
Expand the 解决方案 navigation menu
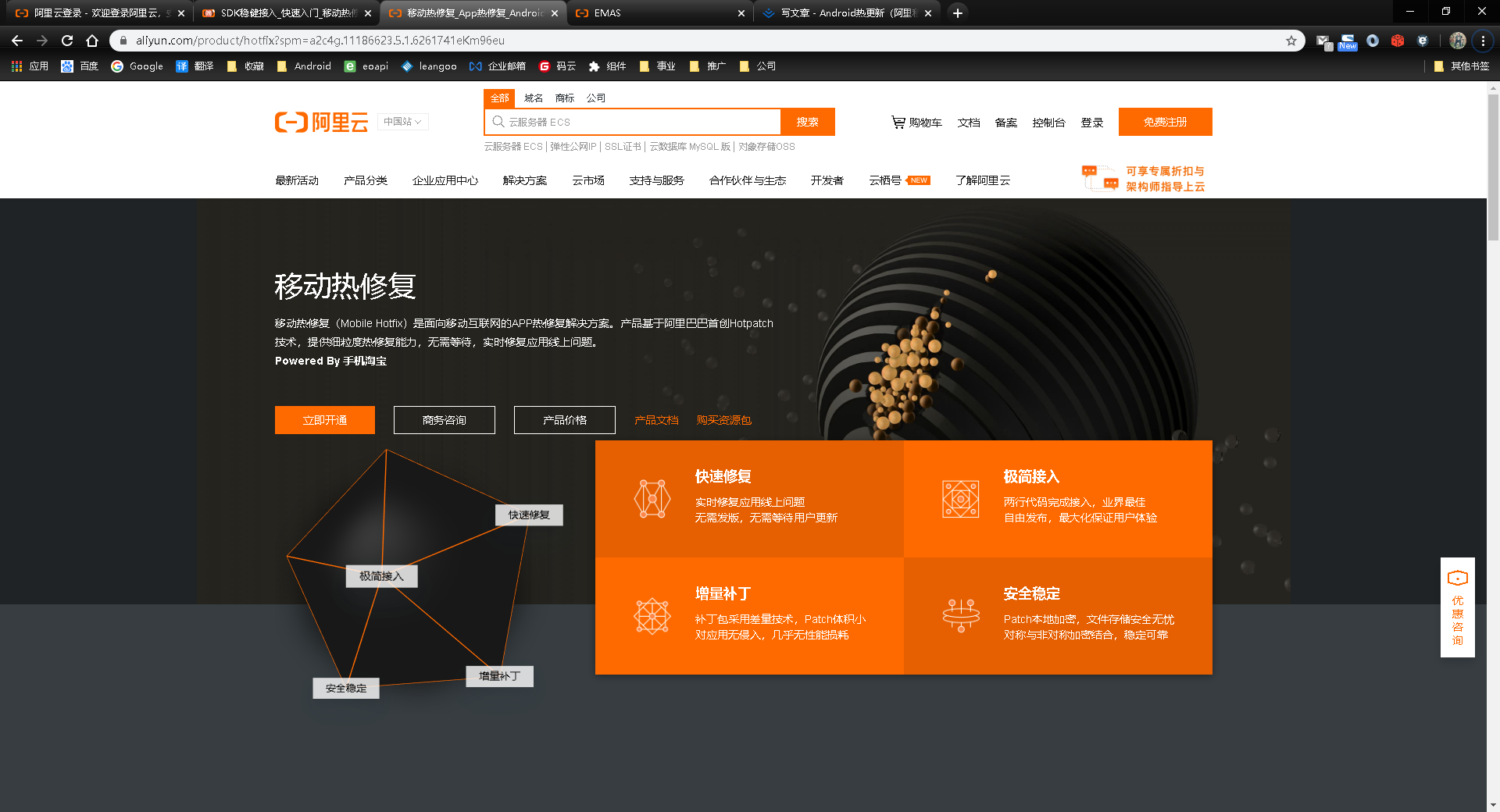(525, 180)
